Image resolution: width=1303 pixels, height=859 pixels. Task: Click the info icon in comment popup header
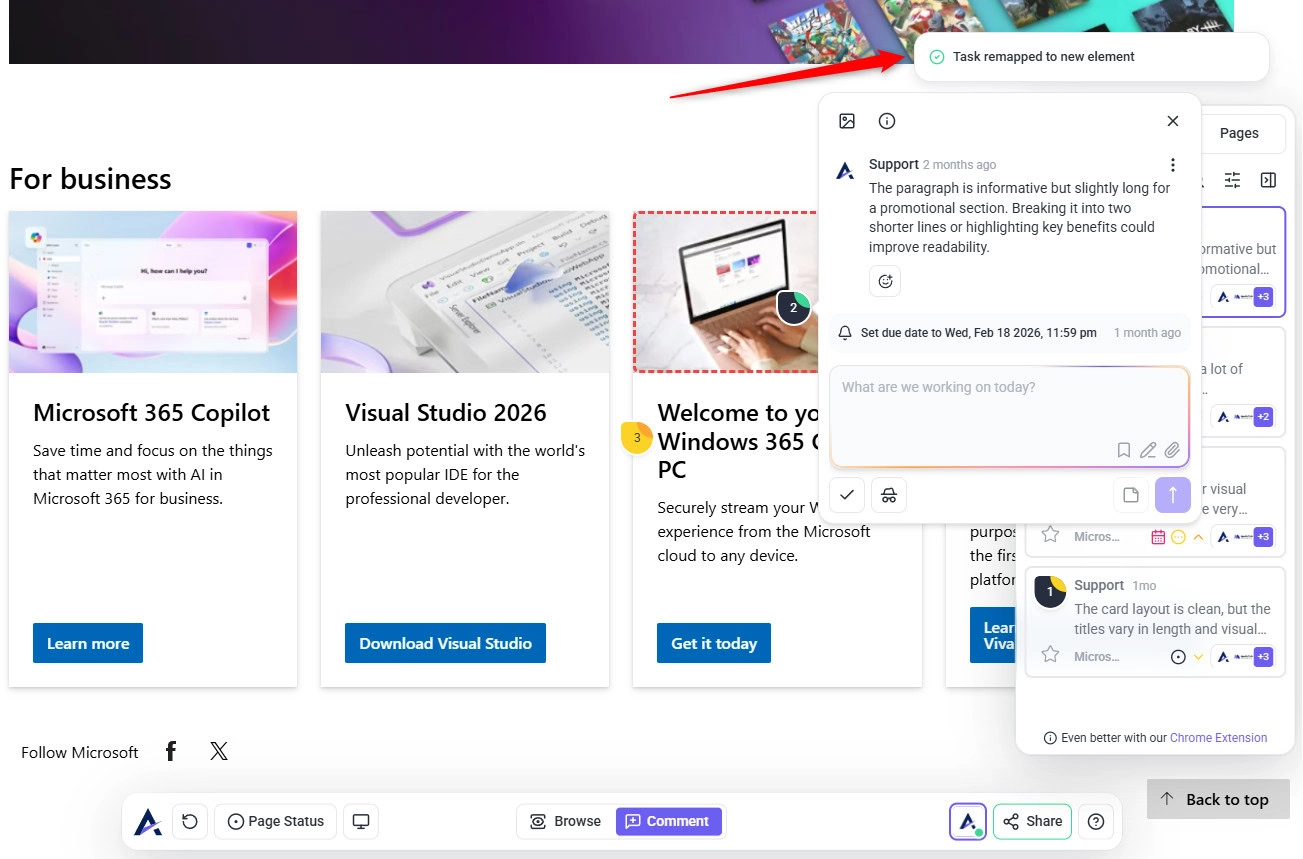tap(887, 121)
